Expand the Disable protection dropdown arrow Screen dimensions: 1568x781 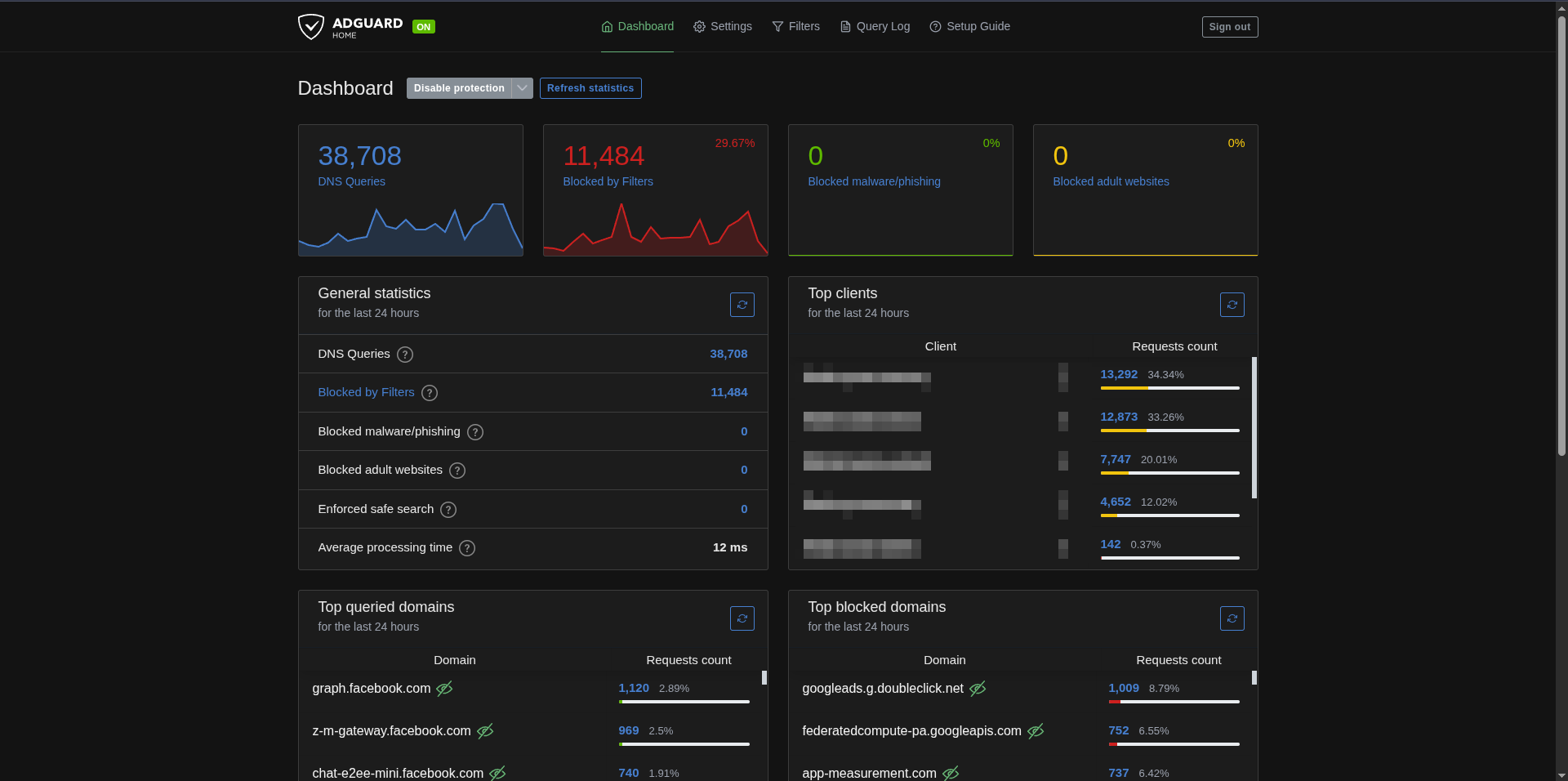(523, 88)
